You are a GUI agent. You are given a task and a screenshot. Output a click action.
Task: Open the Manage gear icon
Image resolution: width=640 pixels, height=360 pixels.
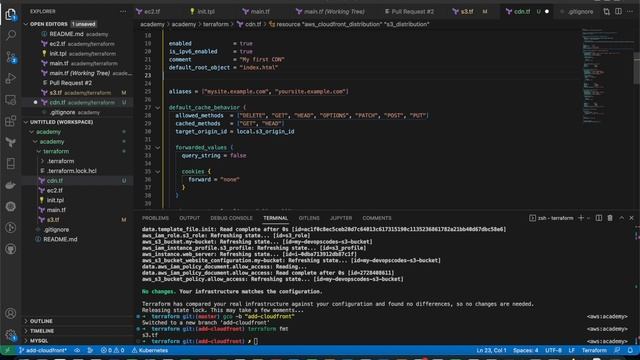click(11, 335)
